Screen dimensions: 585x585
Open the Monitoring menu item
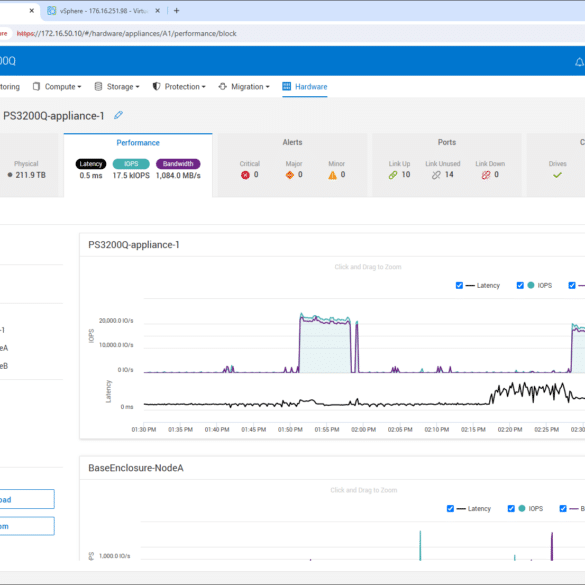10,87
